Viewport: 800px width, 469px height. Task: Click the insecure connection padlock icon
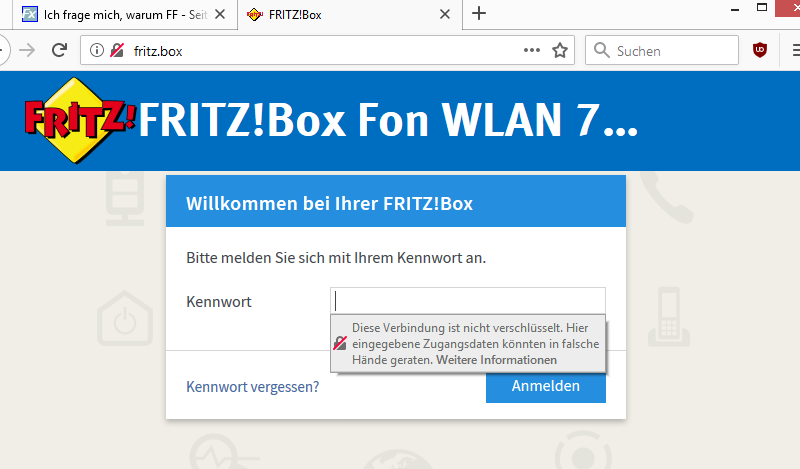click(117, 50)
